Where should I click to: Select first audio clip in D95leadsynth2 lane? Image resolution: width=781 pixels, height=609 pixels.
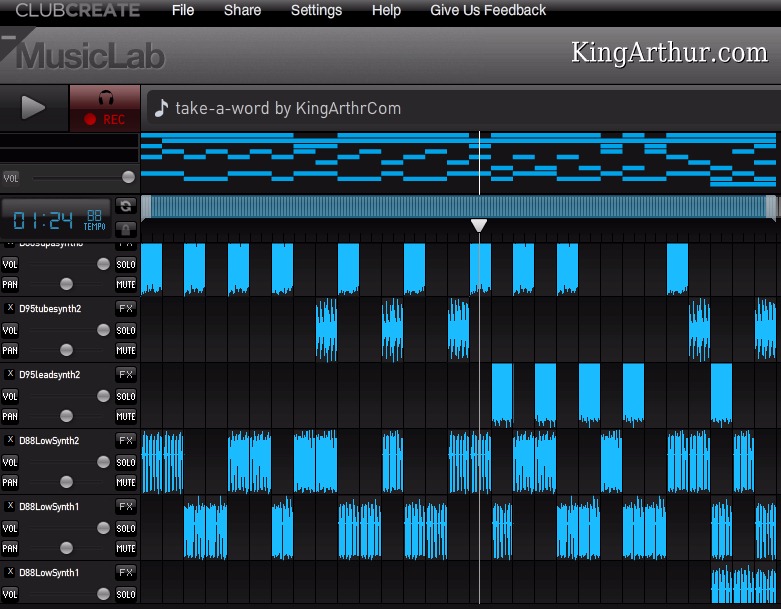[502, 395]
